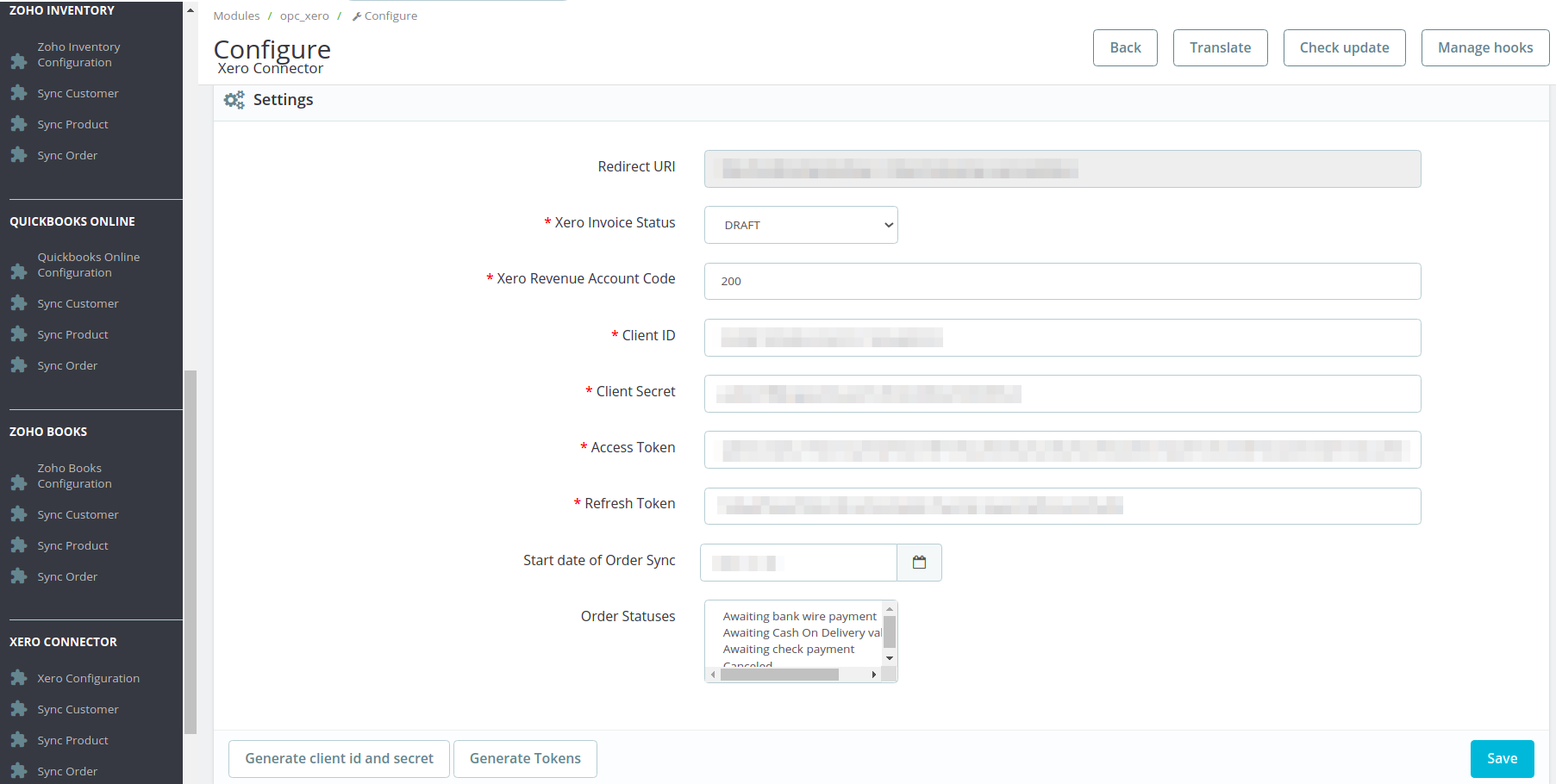Click the Refresh Token input field

coord(1062,506)
